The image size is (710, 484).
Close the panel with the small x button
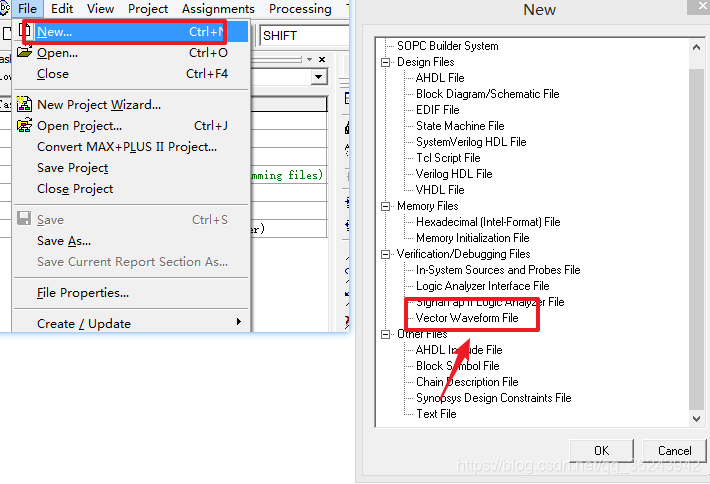[x=322, y=59]
